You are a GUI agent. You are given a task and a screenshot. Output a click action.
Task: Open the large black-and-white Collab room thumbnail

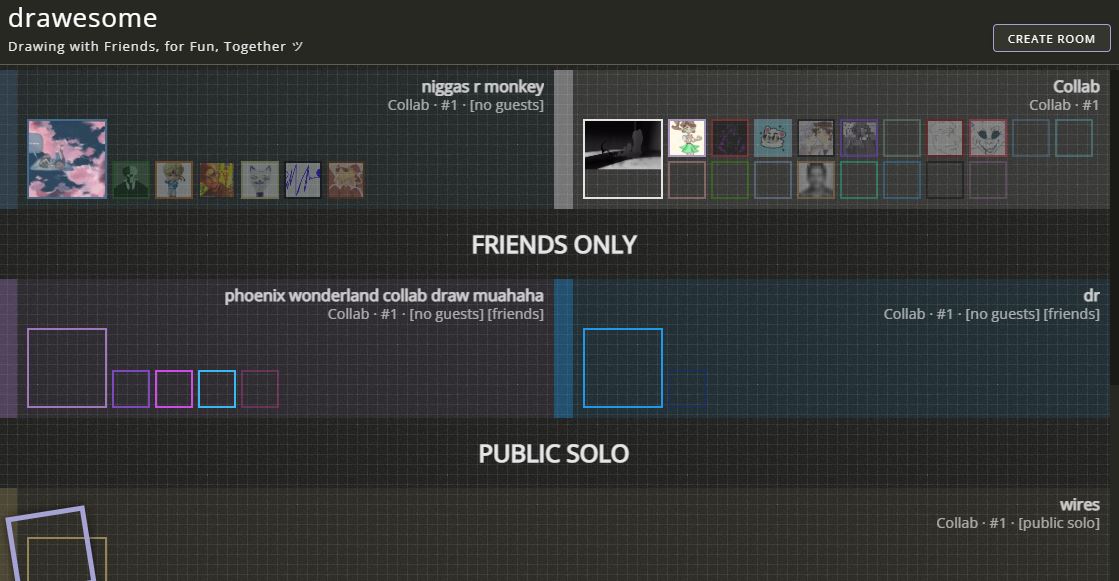pyautogui.click(x=623, y=158)
